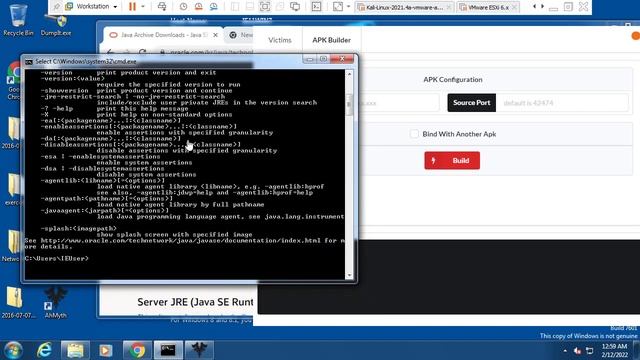The width and height of the screenshot is (640, 360).
Task: Focus the source port input field
Action: point(562,102)
